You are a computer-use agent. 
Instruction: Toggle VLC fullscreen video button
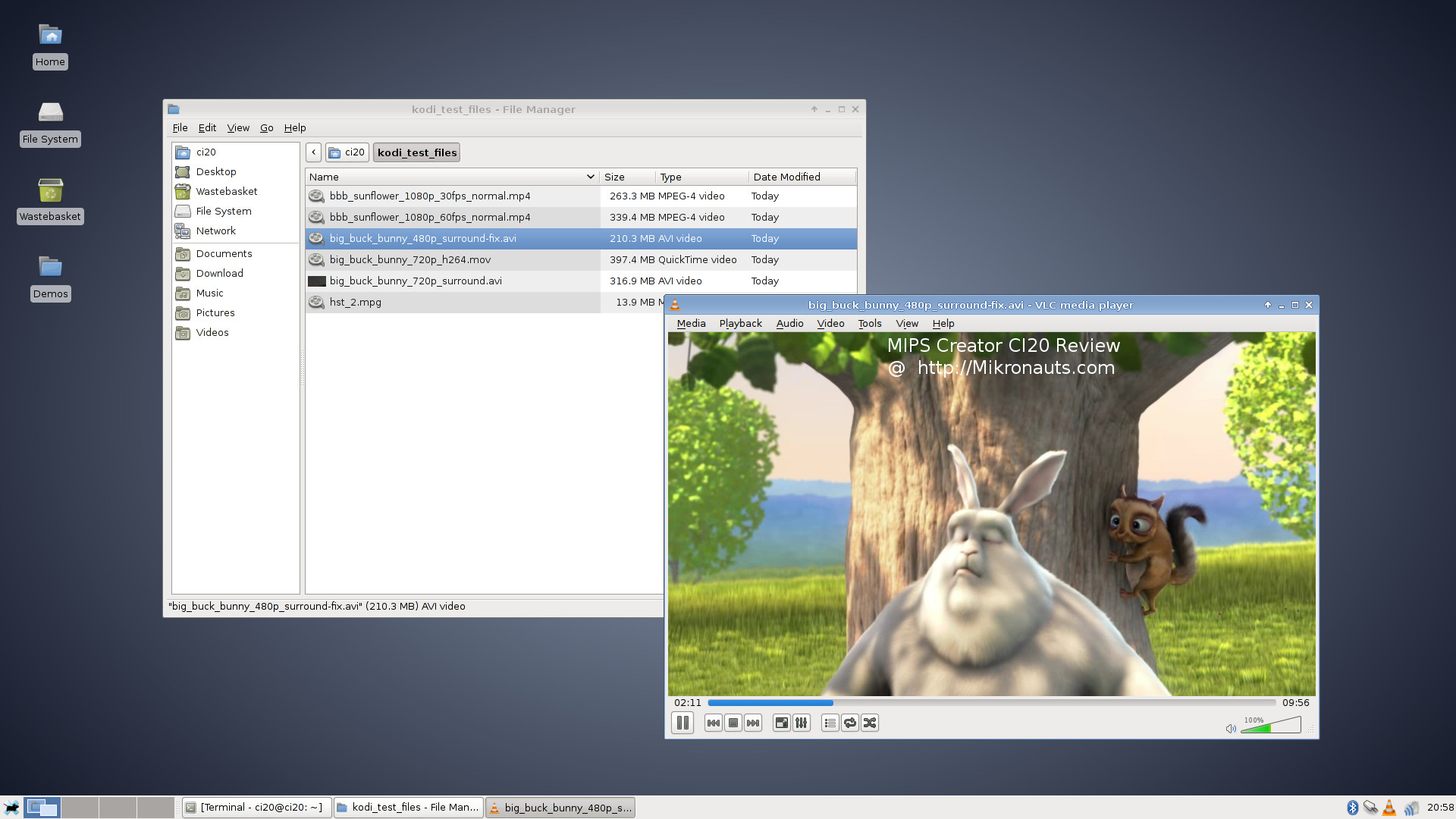click(x=781, y=723)
